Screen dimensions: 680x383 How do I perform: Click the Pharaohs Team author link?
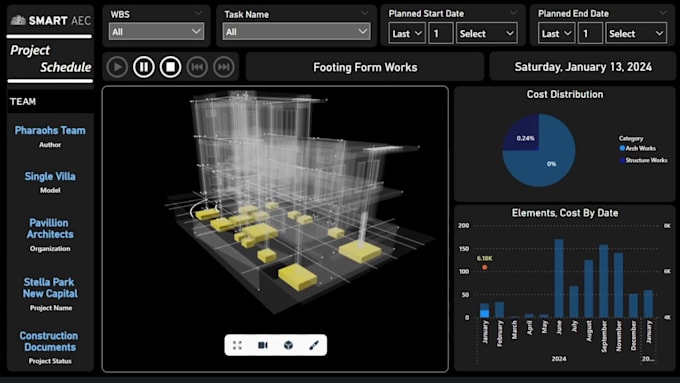[50, 131]
